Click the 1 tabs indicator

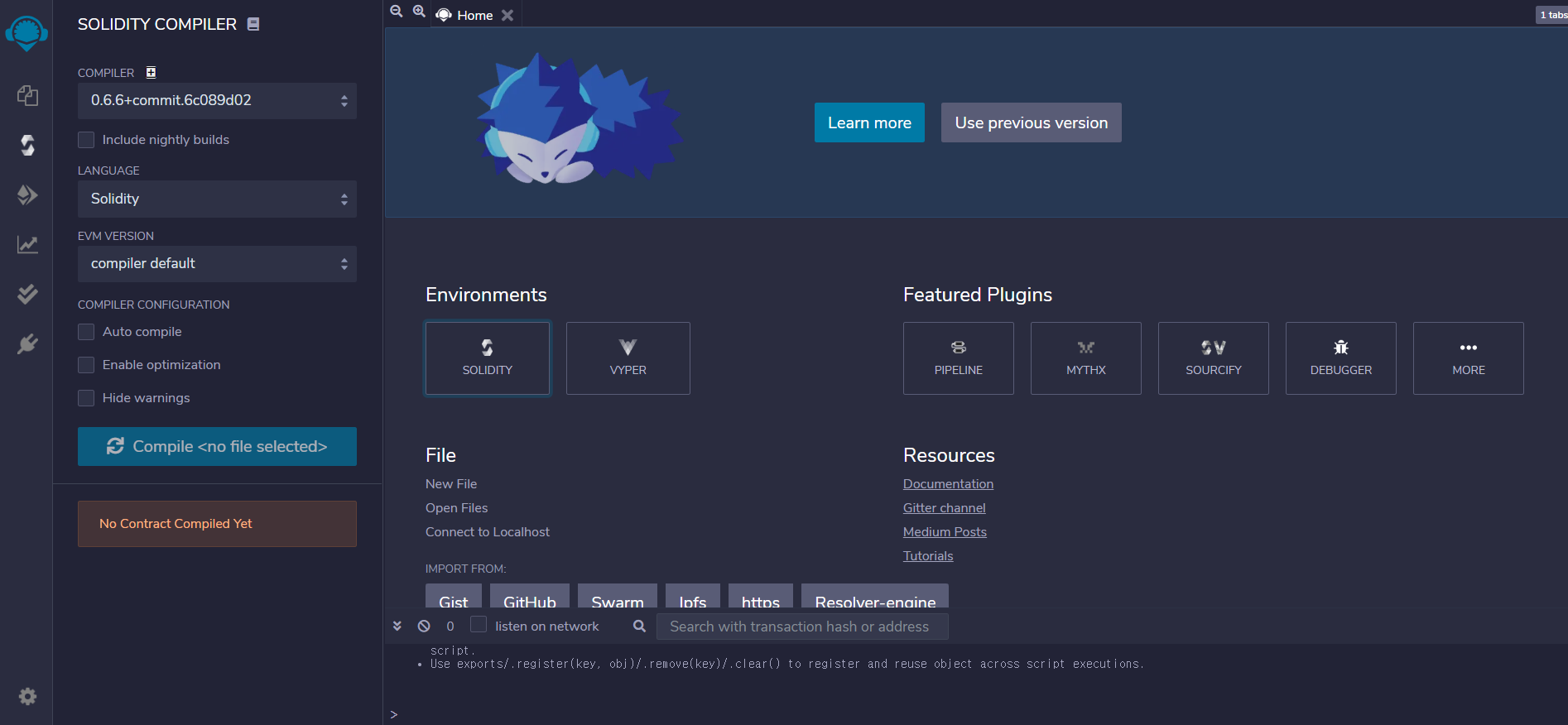pyautogui.click(x=1552, y=15)
